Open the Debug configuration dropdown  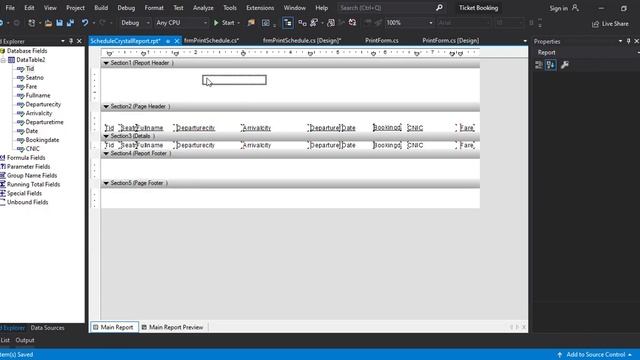(136, 23)
